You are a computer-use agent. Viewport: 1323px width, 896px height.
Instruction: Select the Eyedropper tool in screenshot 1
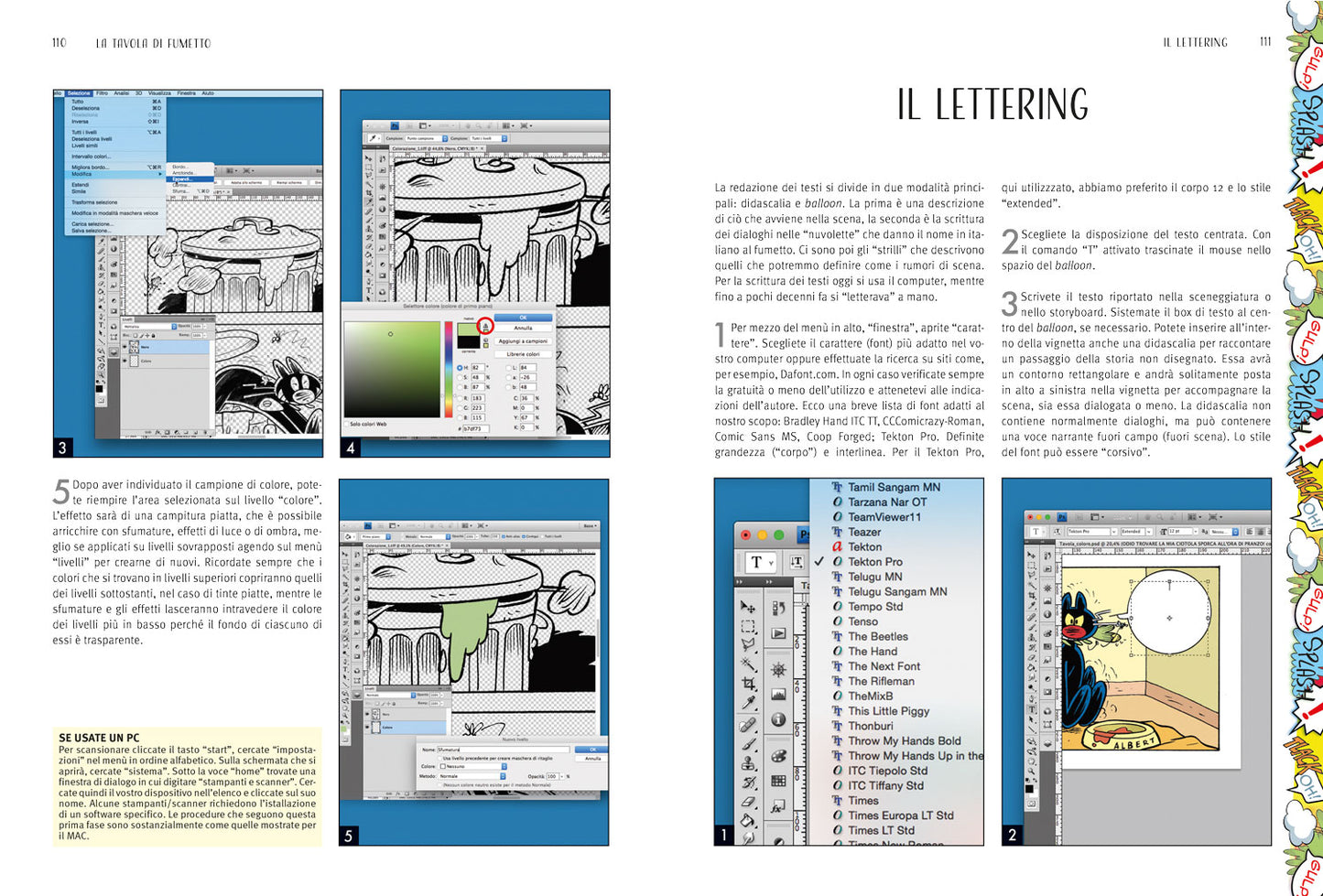click(748, 702)
